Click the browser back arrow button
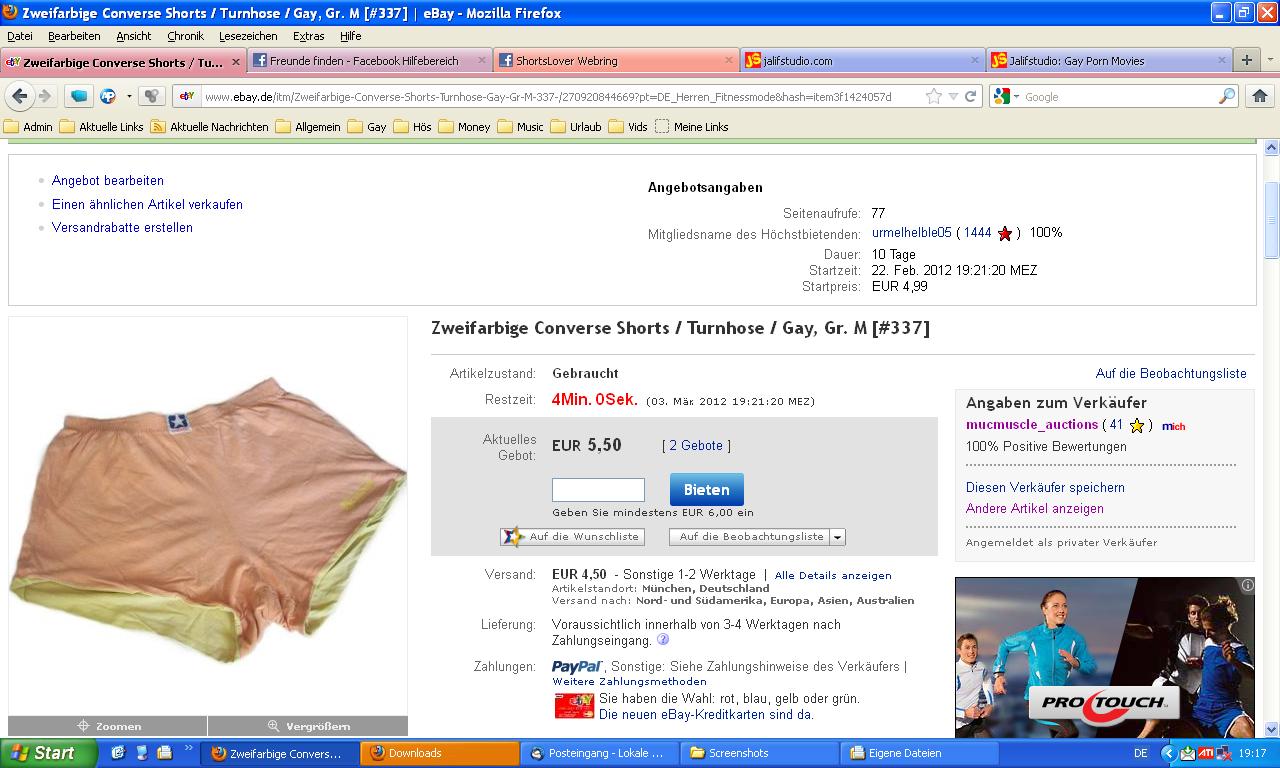 [19, 96]
